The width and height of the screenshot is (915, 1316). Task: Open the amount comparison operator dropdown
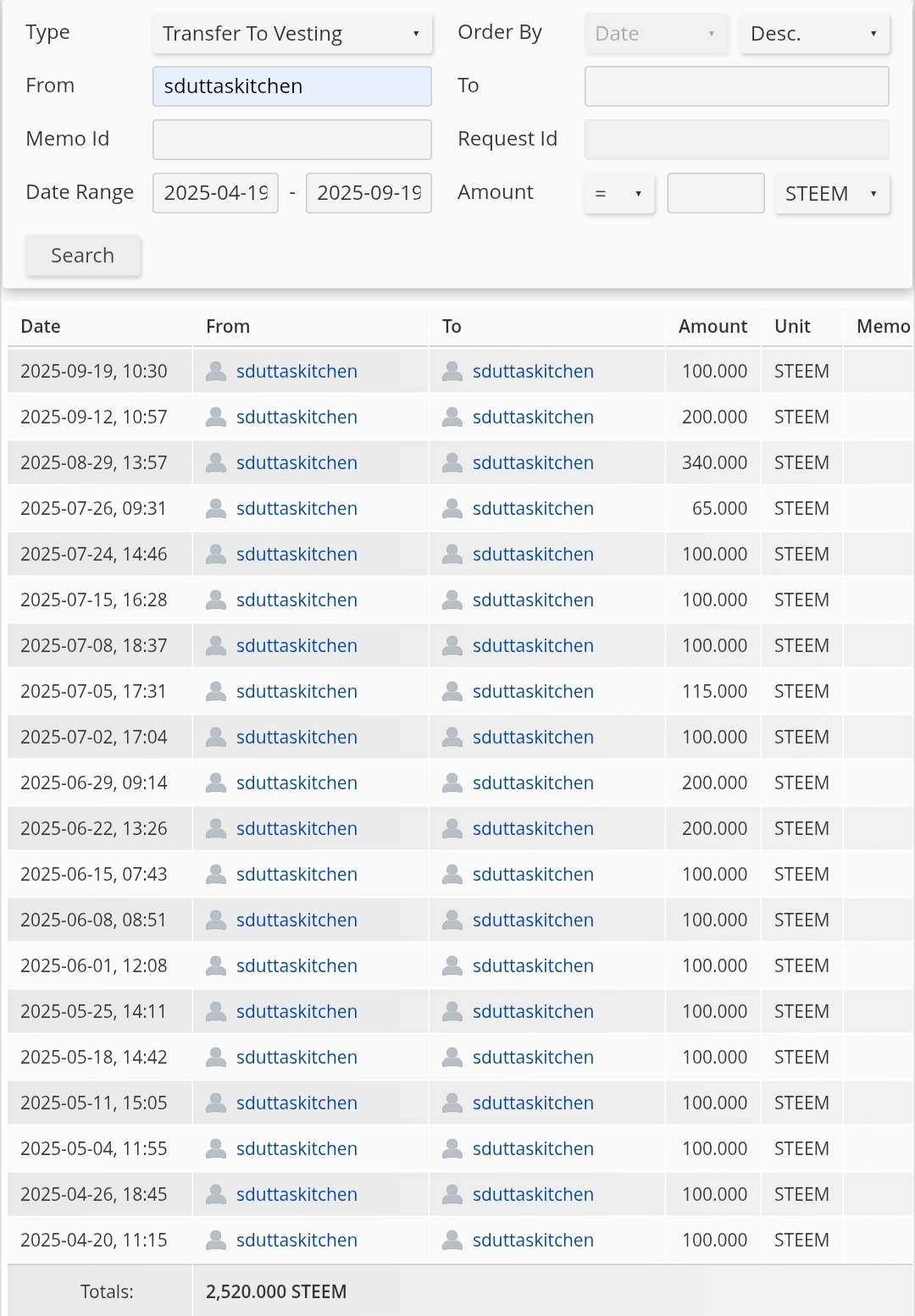(x=619, y=193)
